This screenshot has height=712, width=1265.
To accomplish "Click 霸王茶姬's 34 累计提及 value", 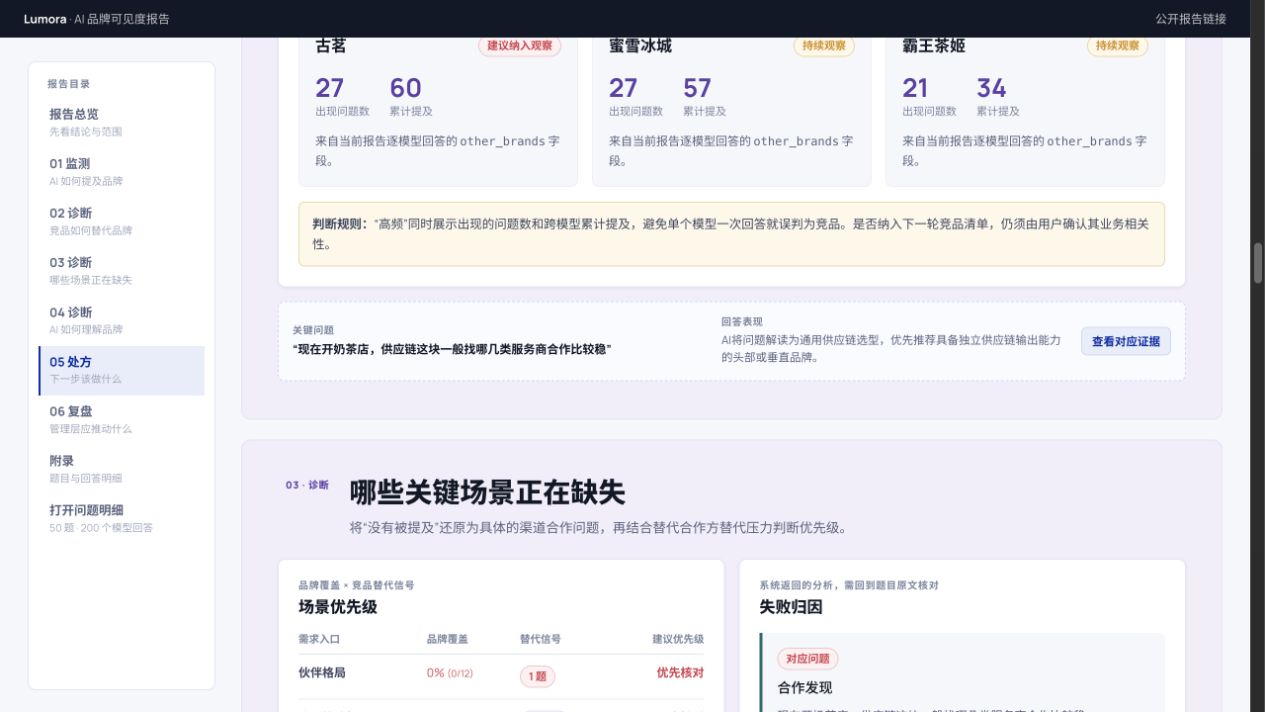I will (x=991, y=88).
